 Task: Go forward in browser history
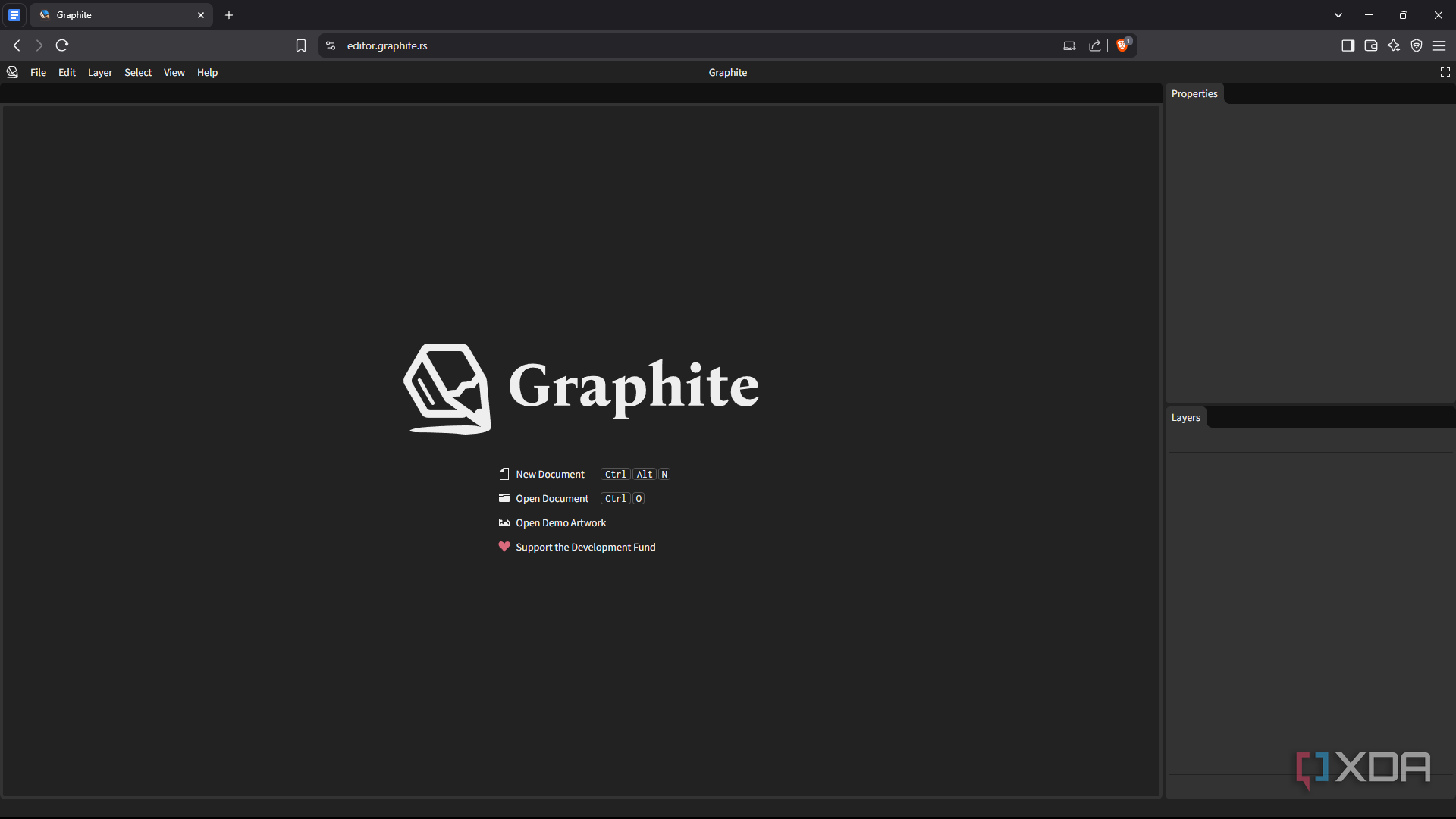pos(39,45)
